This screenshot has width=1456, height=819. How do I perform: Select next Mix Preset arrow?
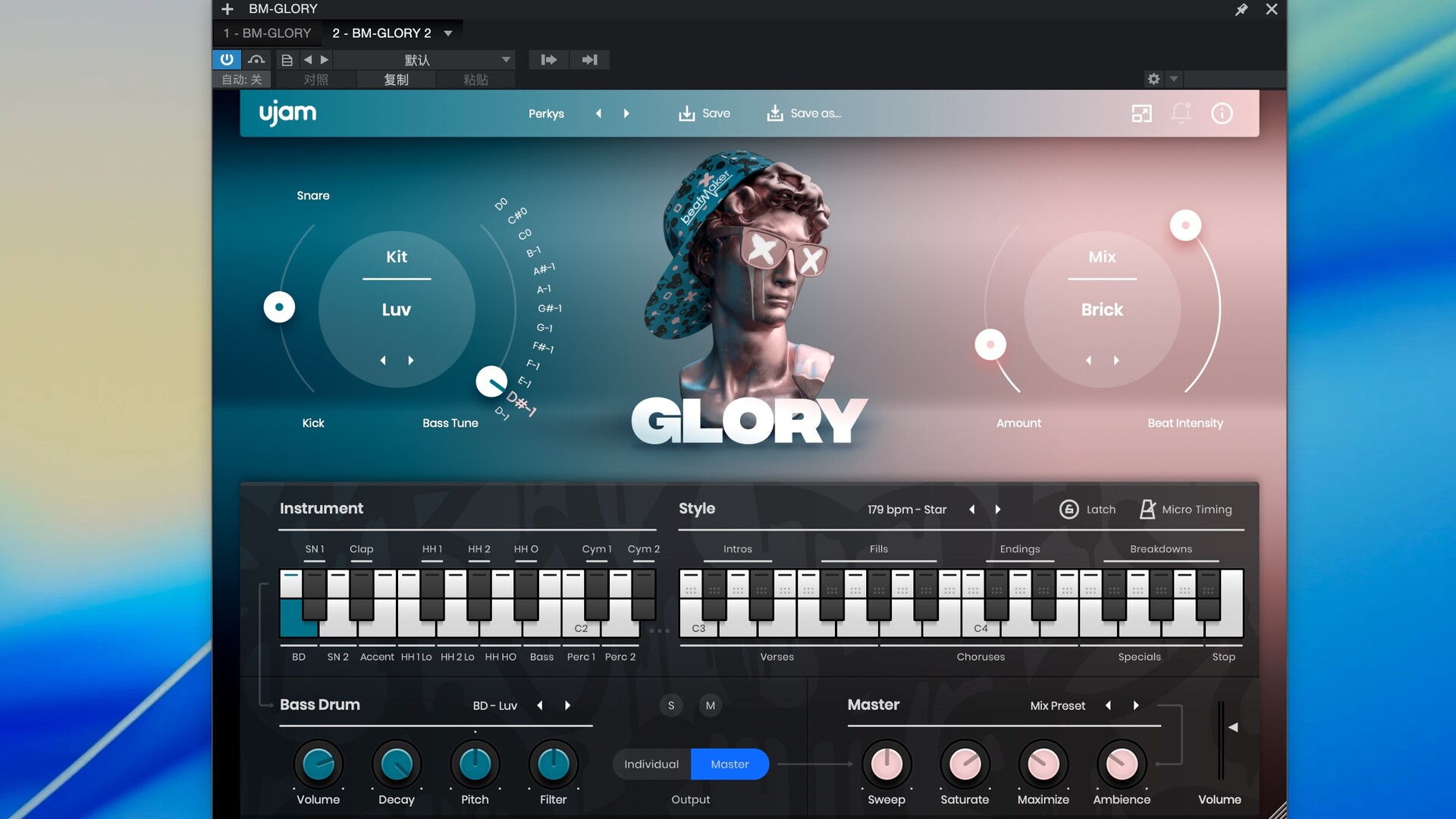click(x=1136, y=706)
